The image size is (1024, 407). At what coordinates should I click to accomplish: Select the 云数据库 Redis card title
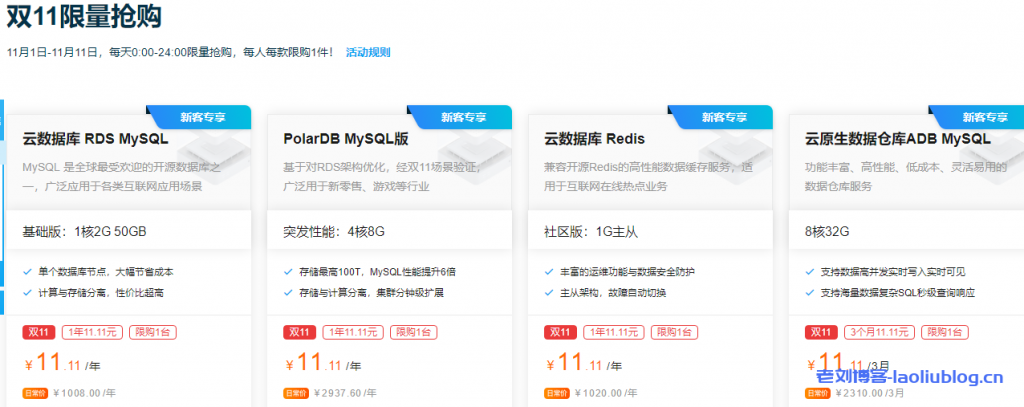click(x=594, y=139)
